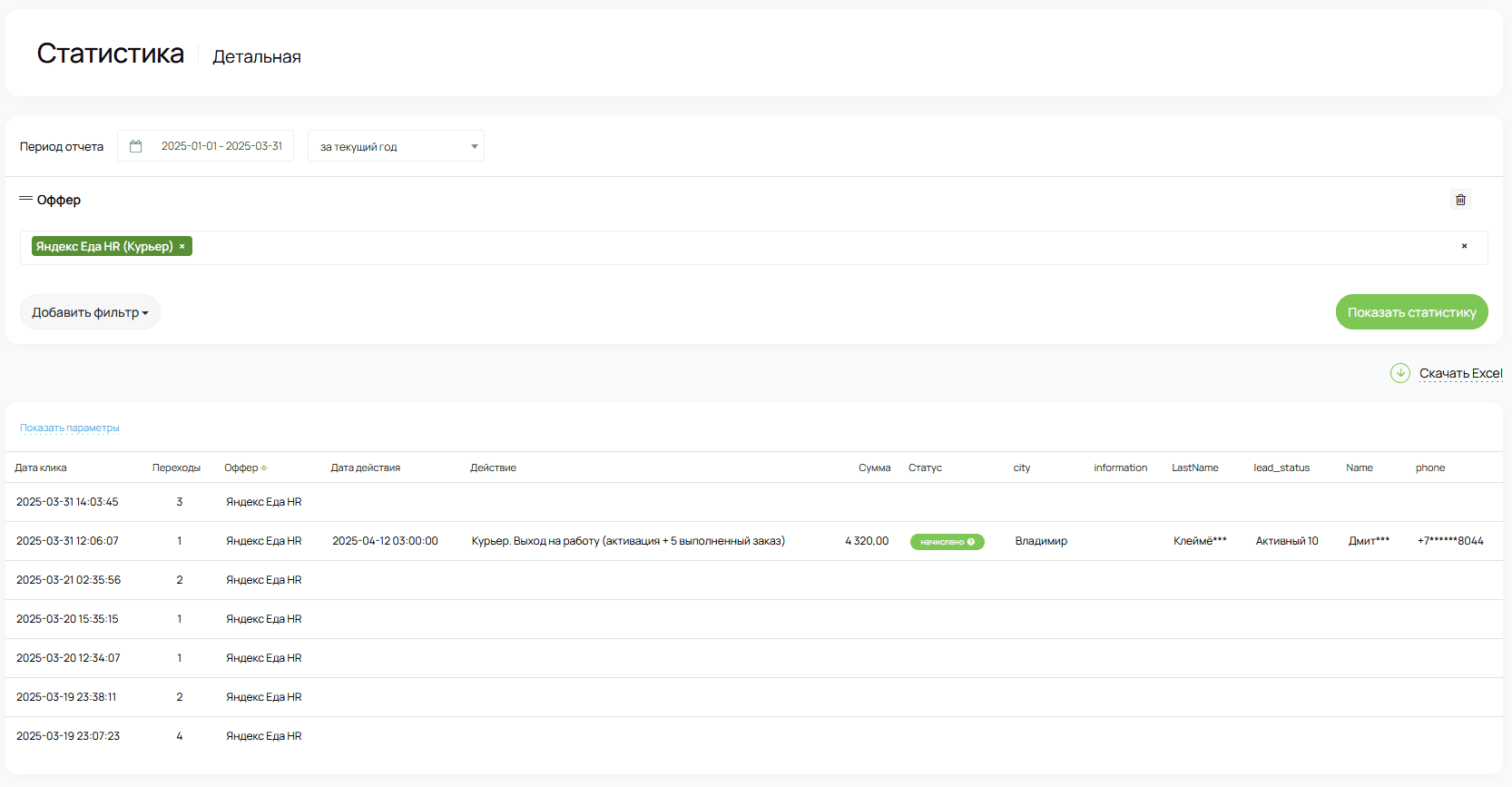Open the Показать параметры link
Screen dimensions: 1512x787
[70, 428]
